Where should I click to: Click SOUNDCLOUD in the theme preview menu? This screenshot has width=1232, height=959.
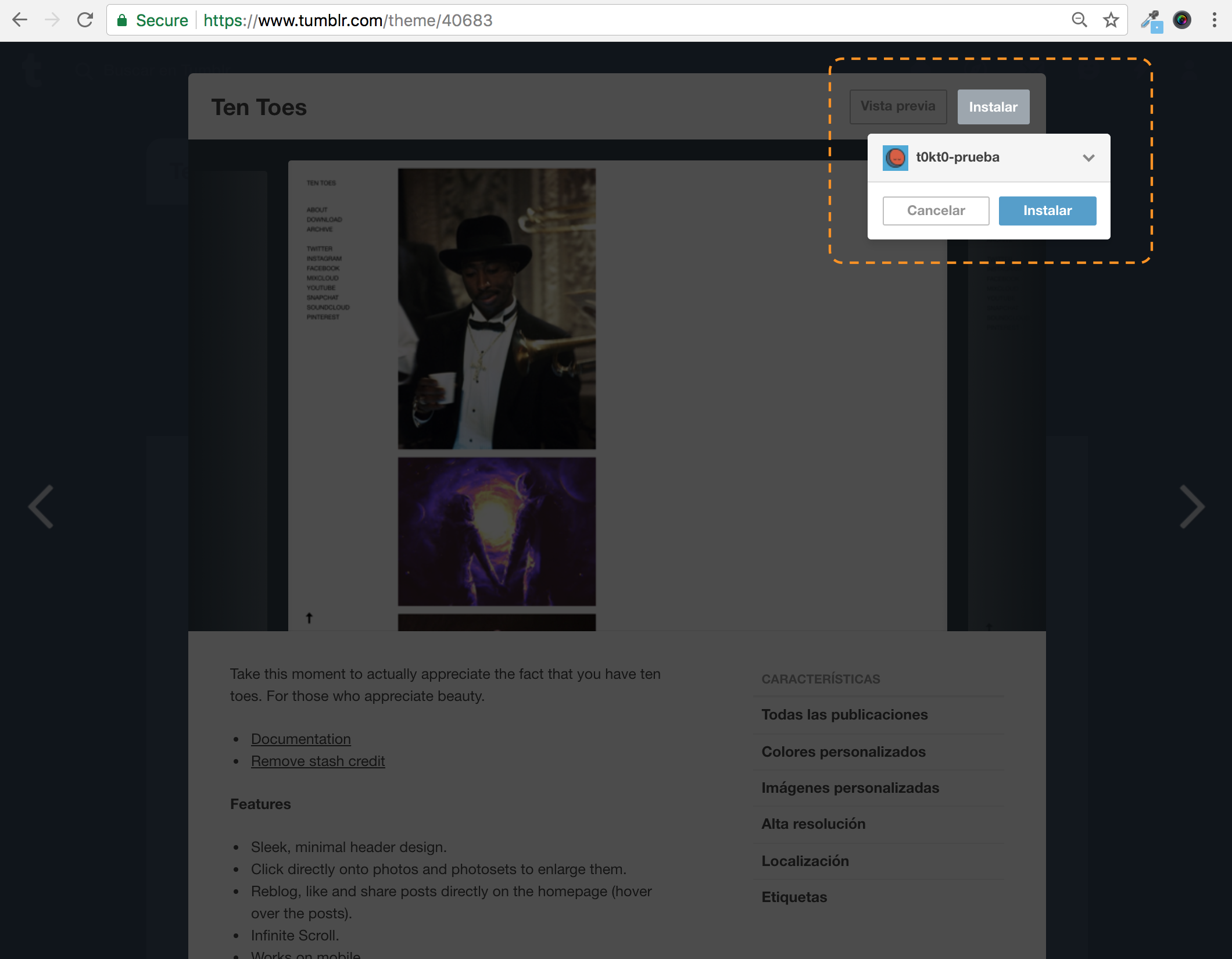[x=328, y=307]
